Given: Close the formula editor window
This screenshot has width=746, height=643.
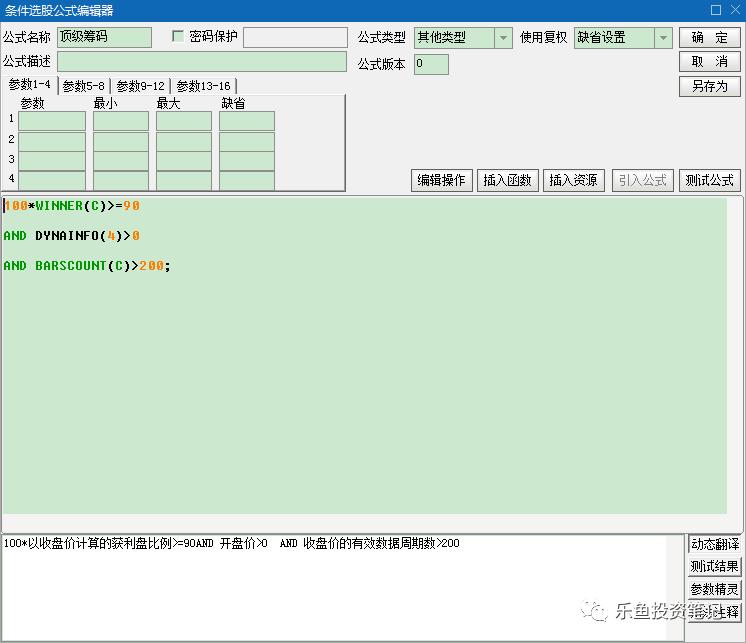Looking at the screenshot, I should click(735, 10).
